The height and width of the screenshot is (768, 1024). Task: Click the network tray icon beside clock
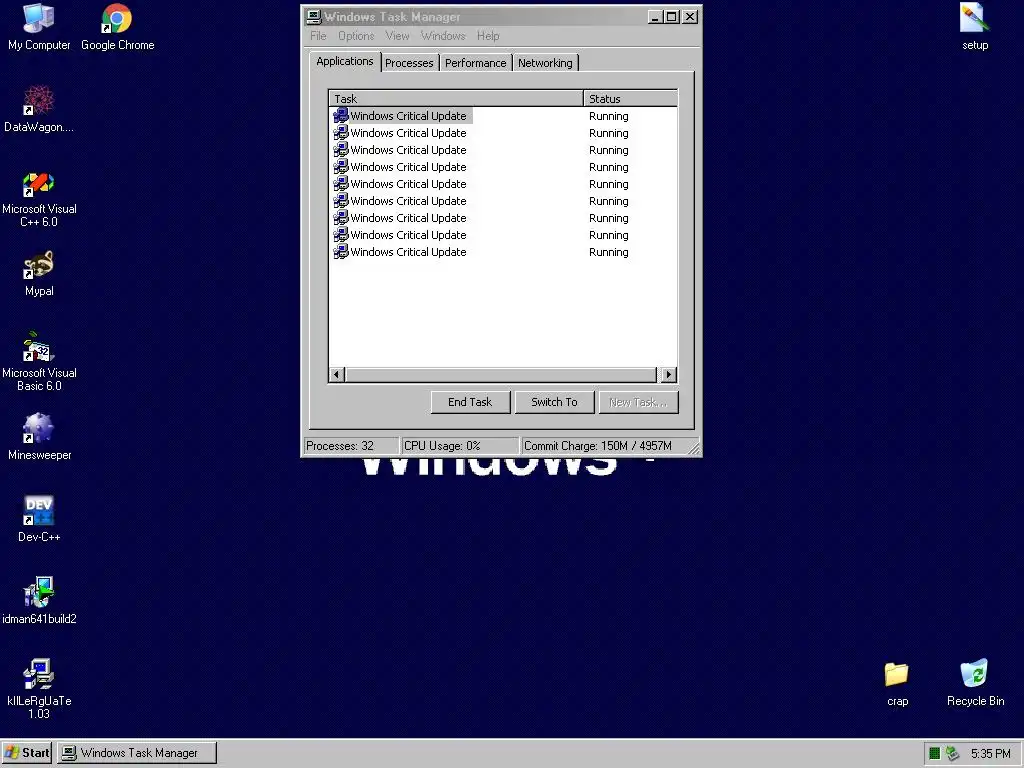point(952,753)
